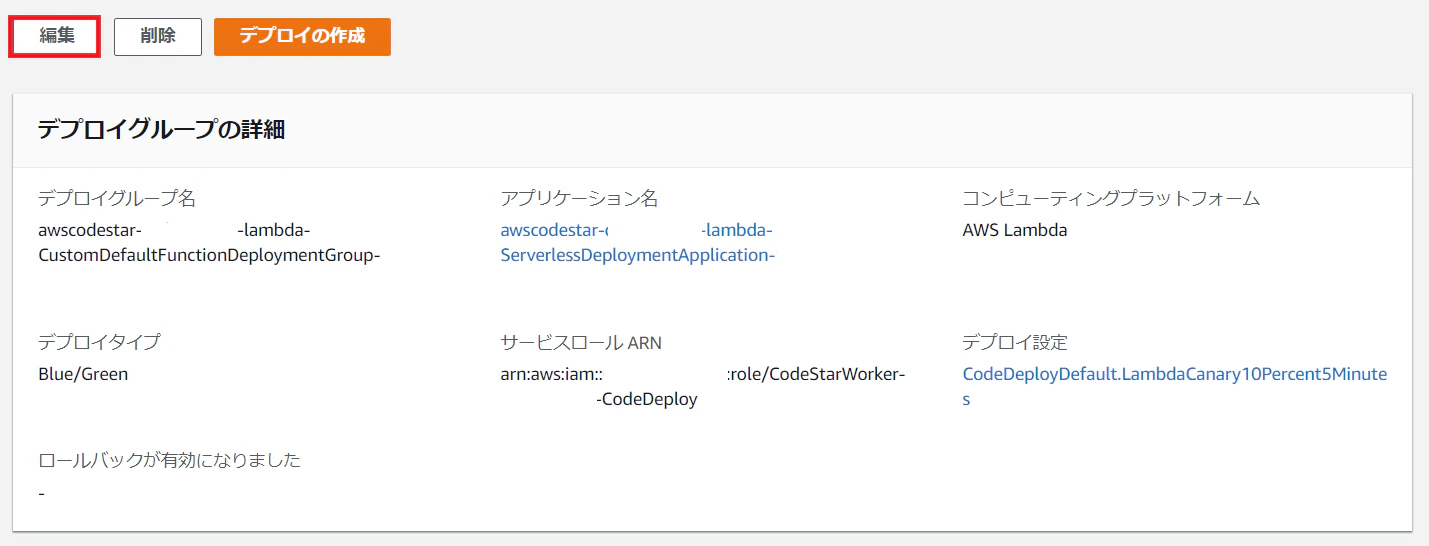Select the アプリケーション名 label
Screen dimensions: 1429x546
(579, 198)
